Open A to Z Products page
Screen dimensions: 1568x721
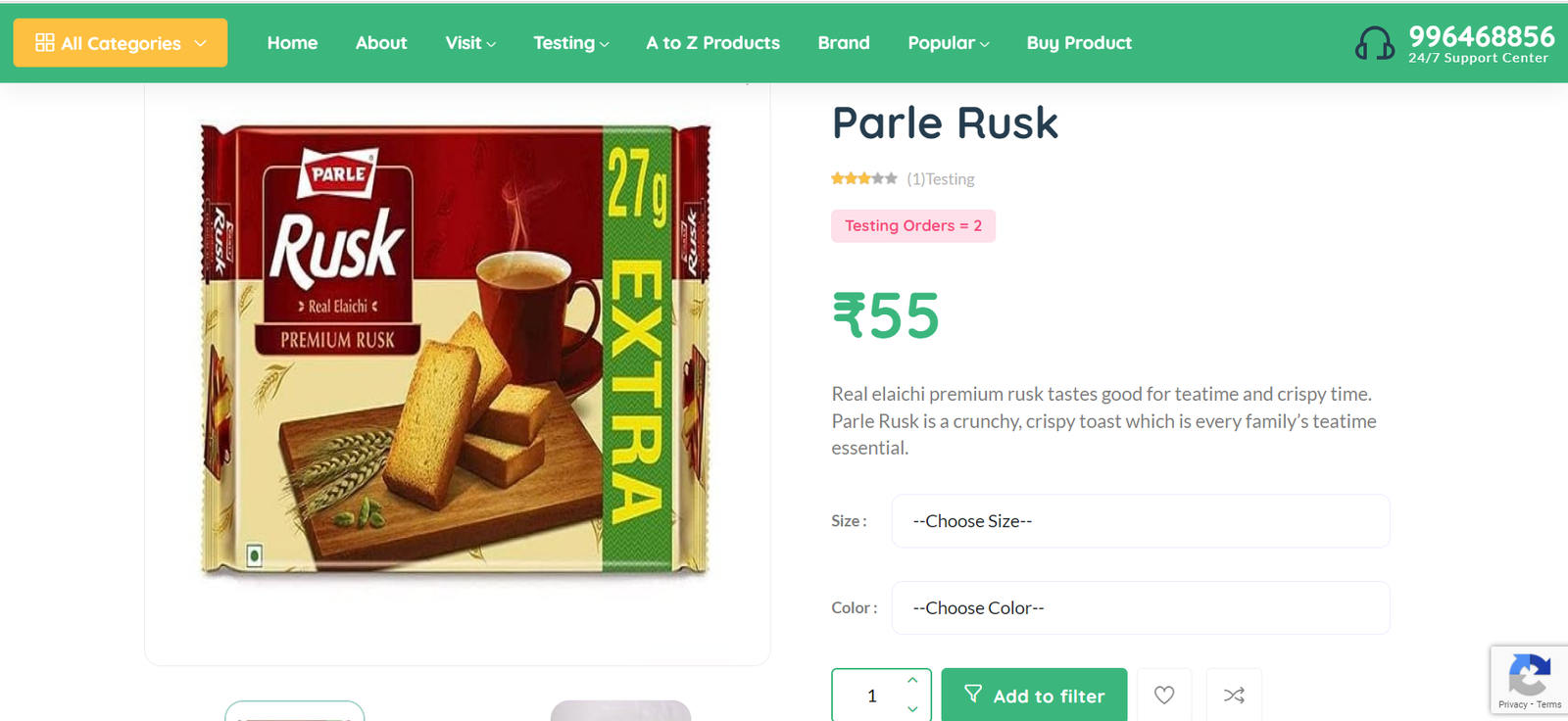tap(712, 43)
